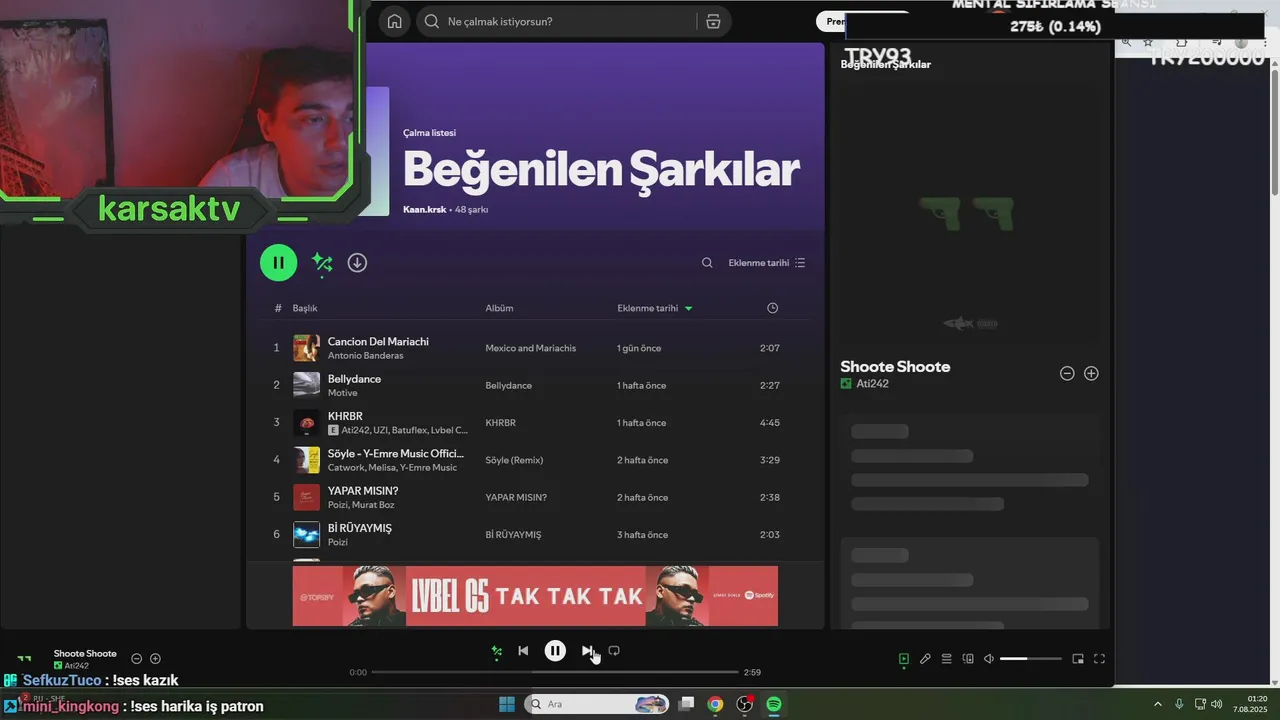This screenshot has height=720, width=1280.
Task: Open the artist link 'Poizi, Murat Boz'
Action: coord(361,505)
